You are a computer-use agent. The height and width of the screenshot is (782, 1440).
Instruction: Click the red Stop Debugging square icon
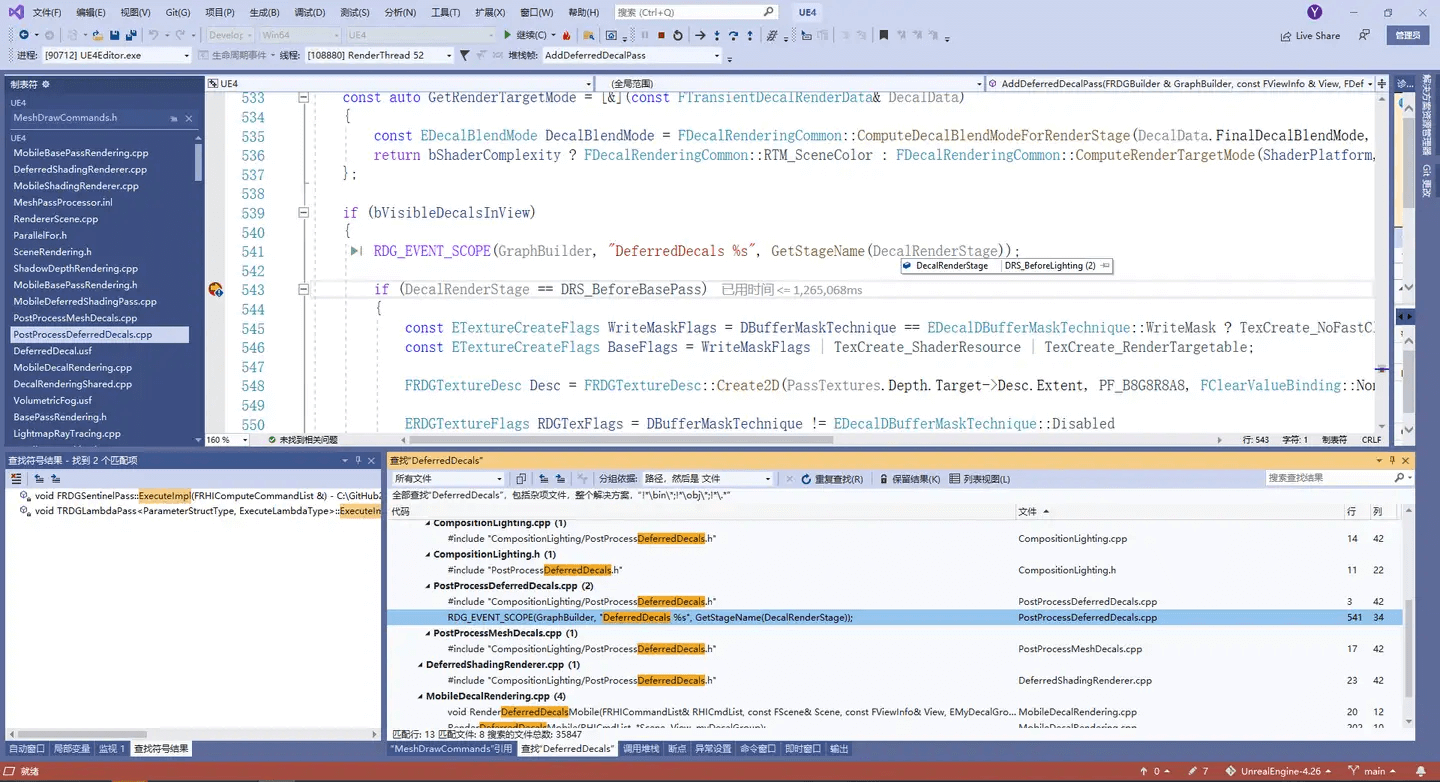(x=661, y=35)
